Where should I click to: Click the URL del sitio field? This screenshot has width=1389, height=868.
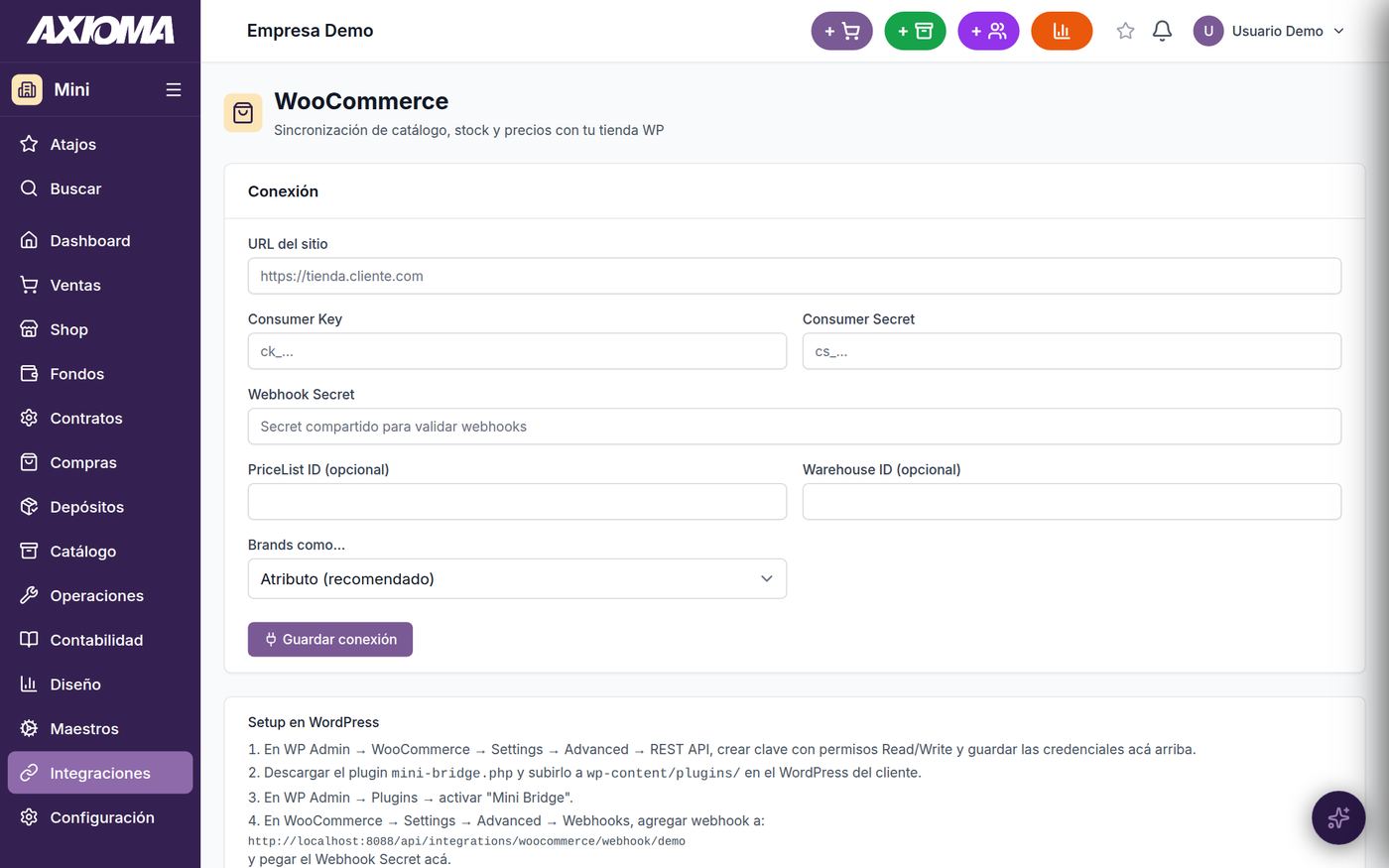point(795,276)
